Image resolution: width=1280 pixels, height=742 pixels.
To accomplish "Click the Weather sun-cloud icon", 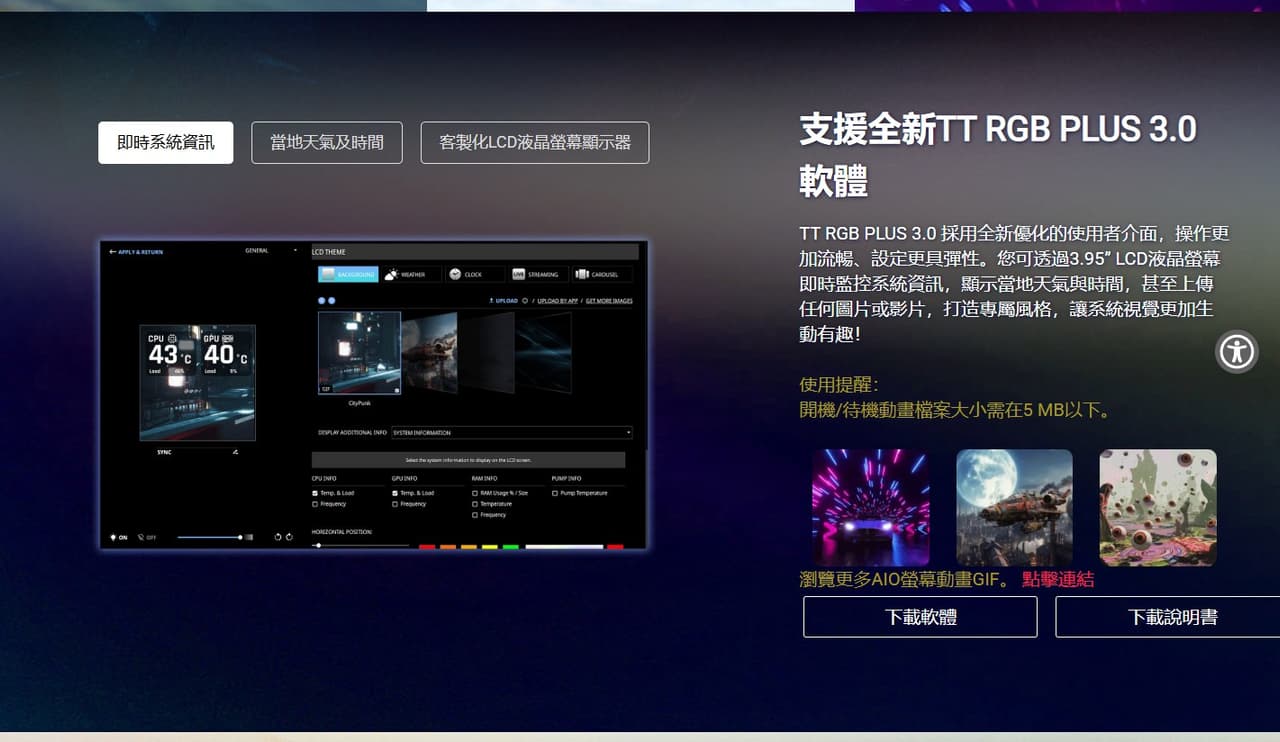I will click(391, 274).
